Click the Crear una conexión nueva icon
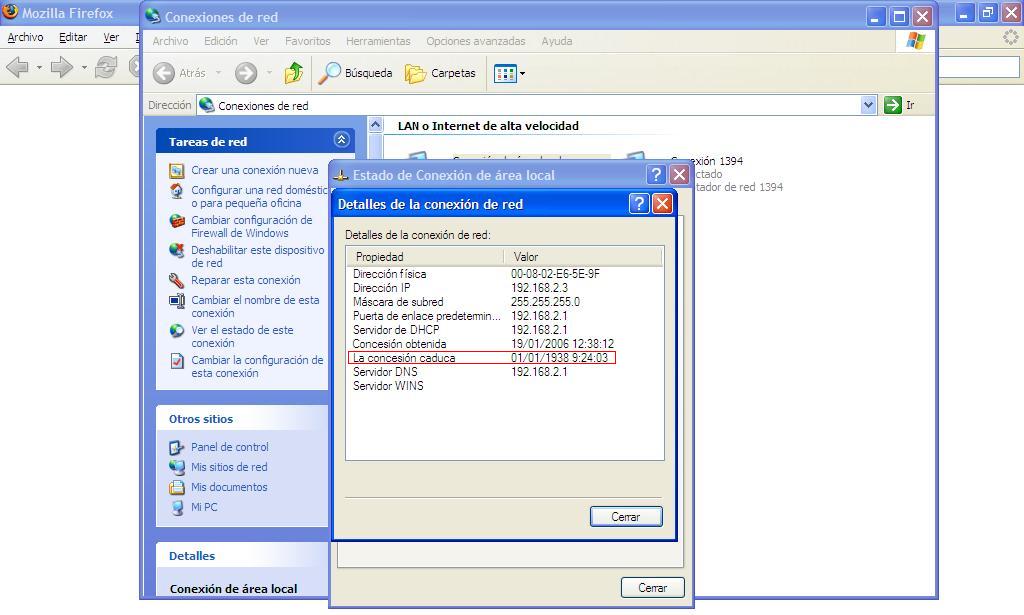Screen dimensions: 1024x615 click(177, 170)
